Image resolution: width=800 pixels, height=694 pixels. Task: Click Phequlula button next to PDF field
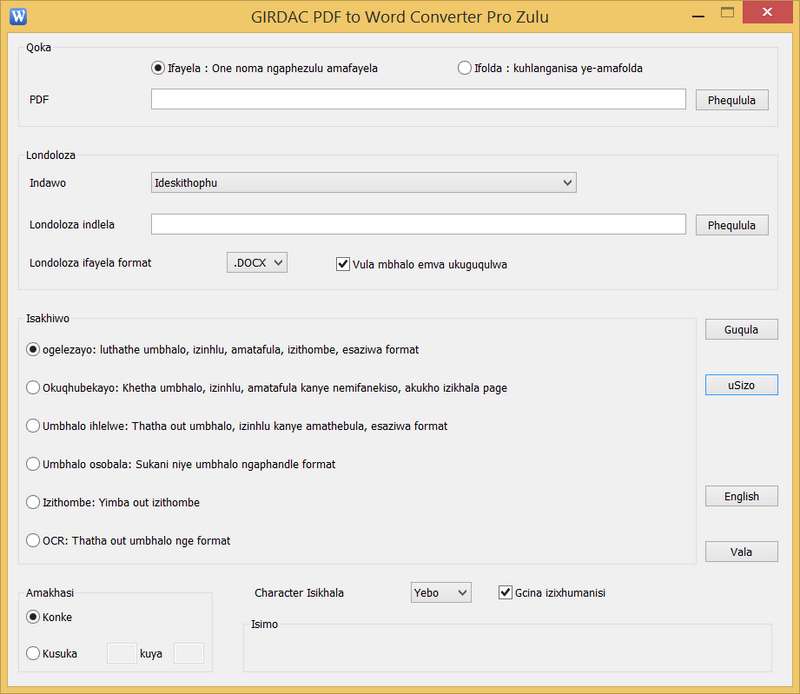point(732,100)
